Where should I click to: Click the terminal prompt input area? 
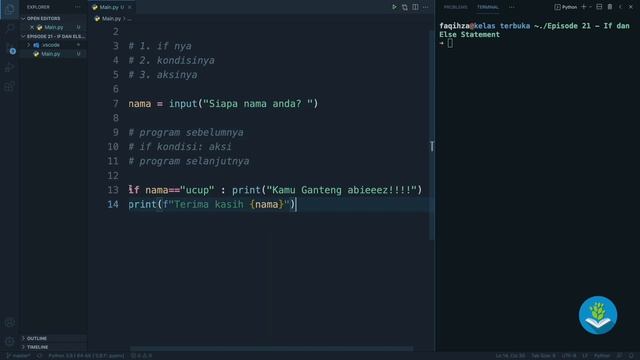tap(450, 43)
